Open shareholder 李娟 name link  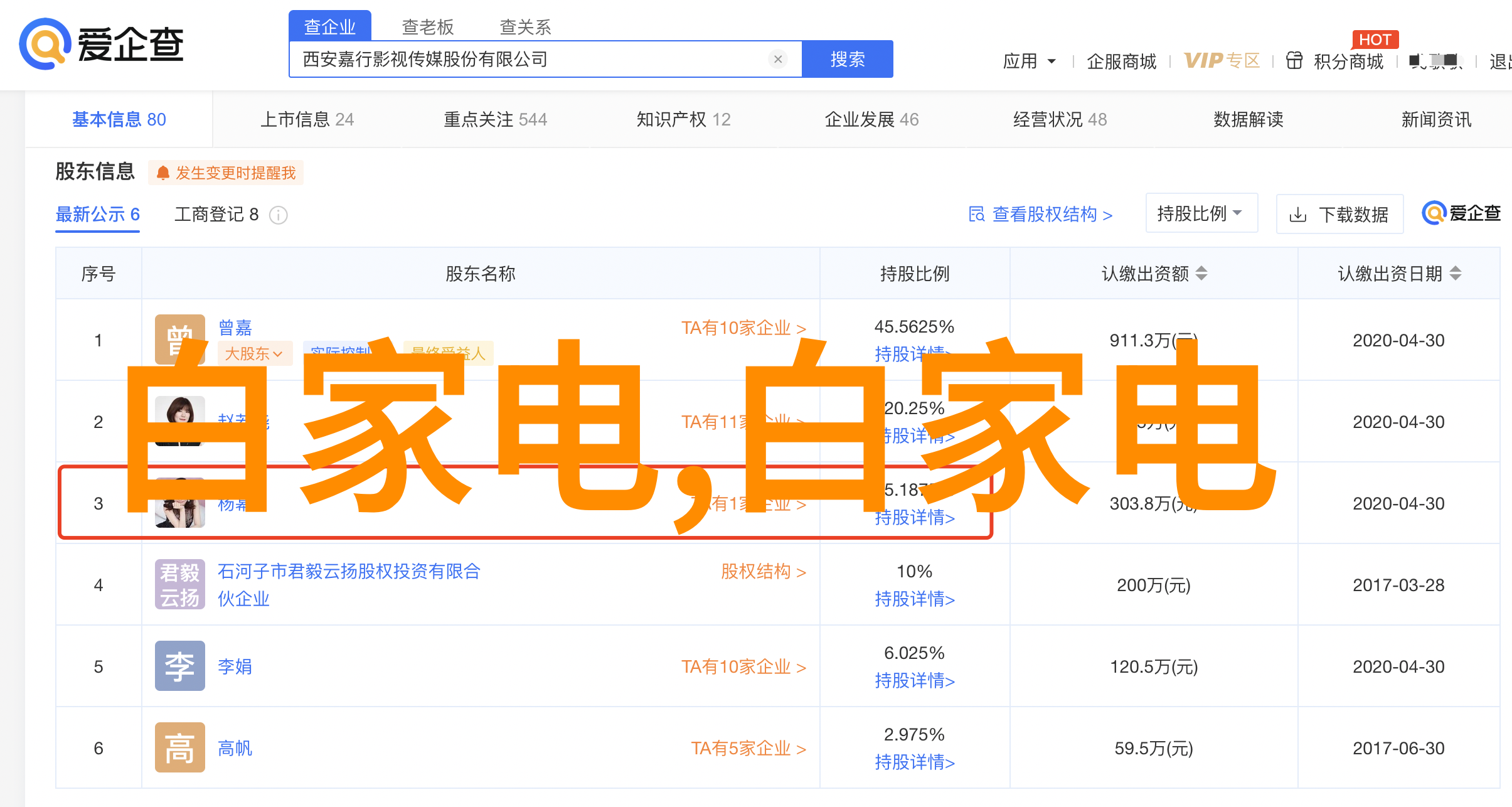tap(235, 666)
